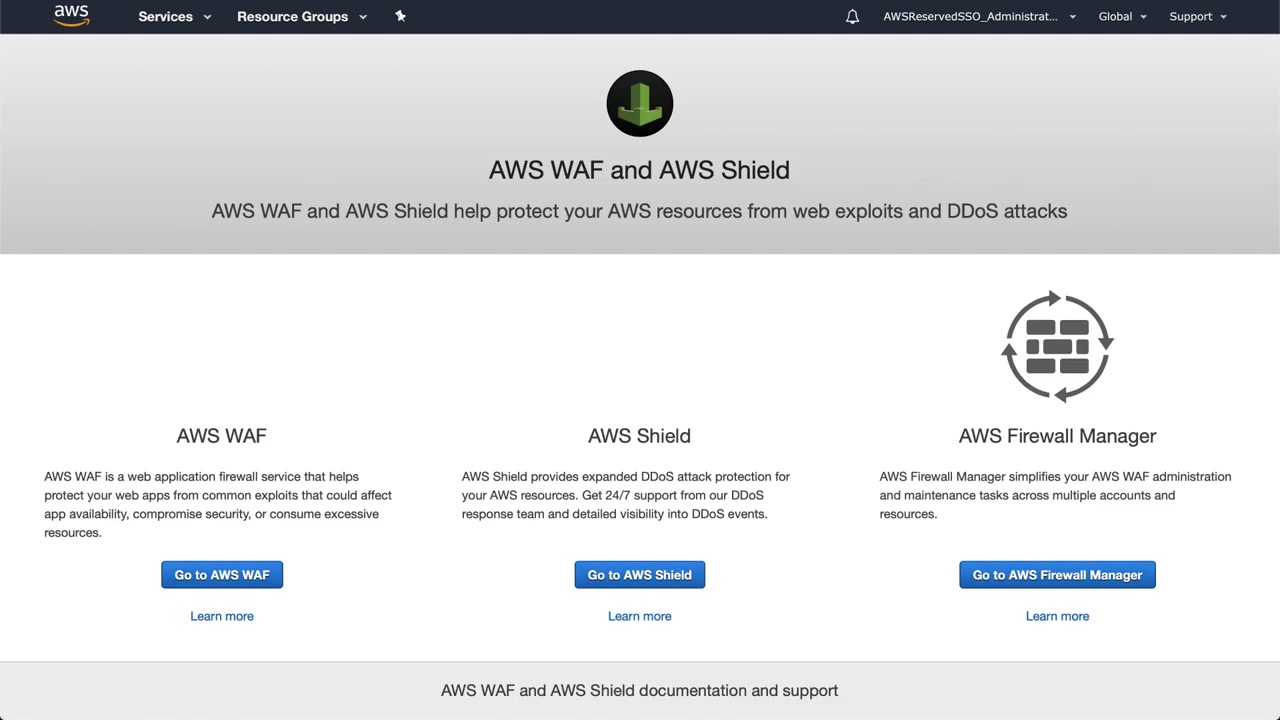Click the pushpin shortcut icon

tap(400, 16)
